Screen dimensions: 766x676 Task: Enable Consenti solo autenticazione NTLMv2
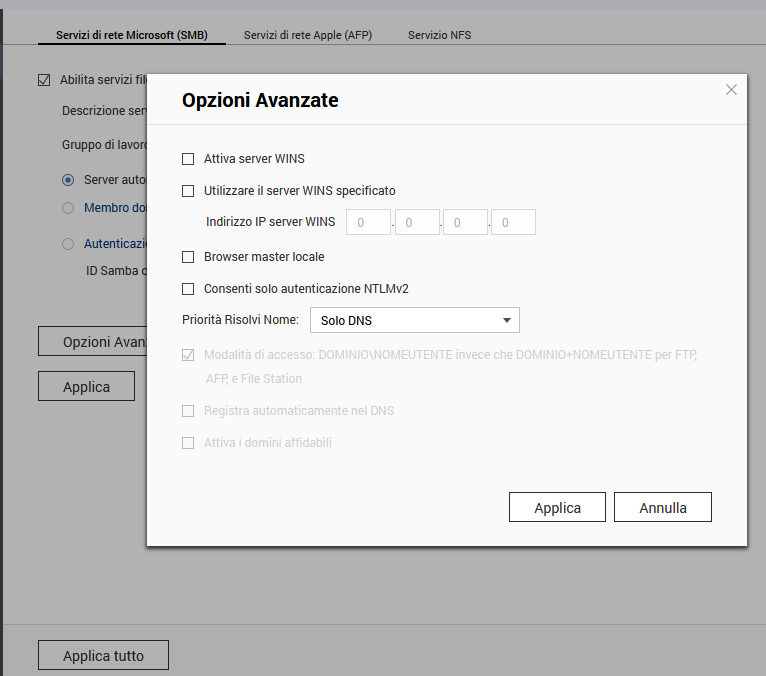click(188, 289)
